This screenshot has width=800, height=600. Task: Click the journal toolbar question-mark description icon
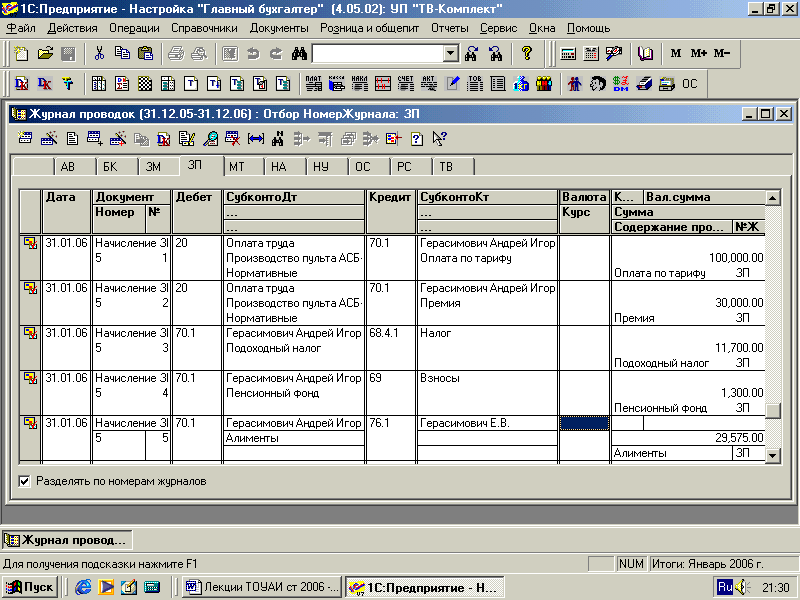tap(417, 138)
